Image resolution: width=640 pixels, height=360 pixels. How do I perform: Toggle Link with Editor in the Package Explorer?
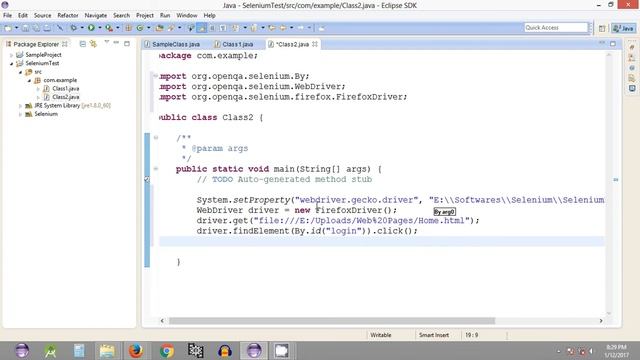point(93,44)
